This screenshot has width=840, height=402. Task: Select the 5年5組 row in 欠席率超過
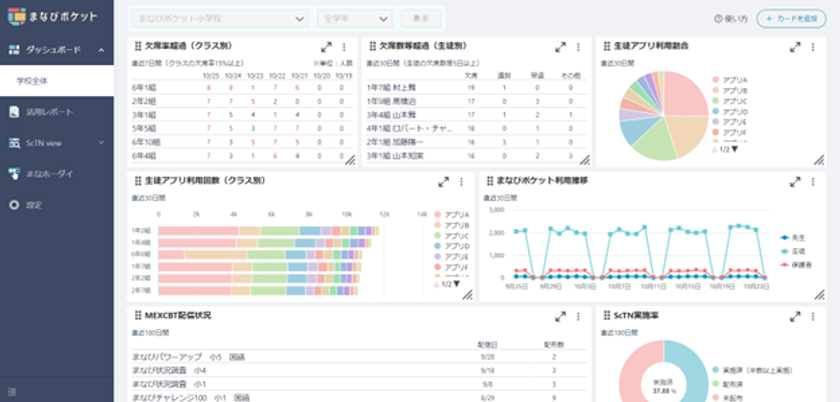[x=242, y=129]
